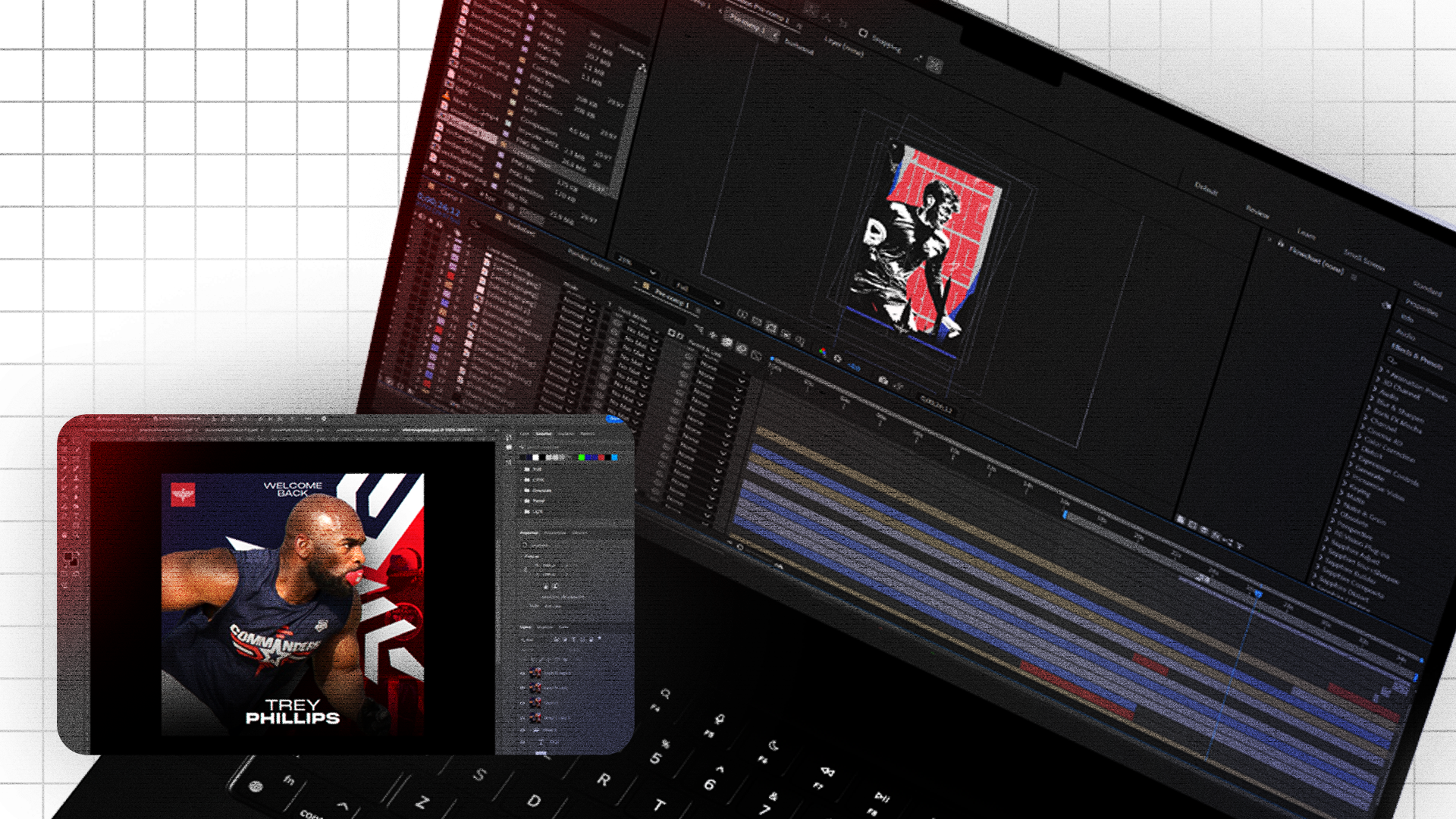Switch to the Layer (none) viewer tab

(843, 49)
